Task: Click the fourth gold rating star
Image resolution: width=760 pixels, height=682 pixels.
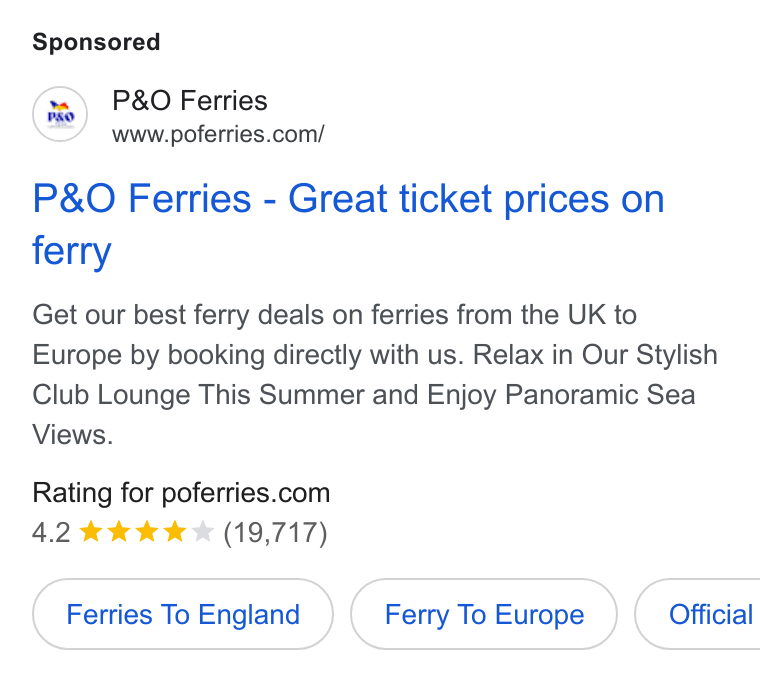Action: tap(175, 531)
